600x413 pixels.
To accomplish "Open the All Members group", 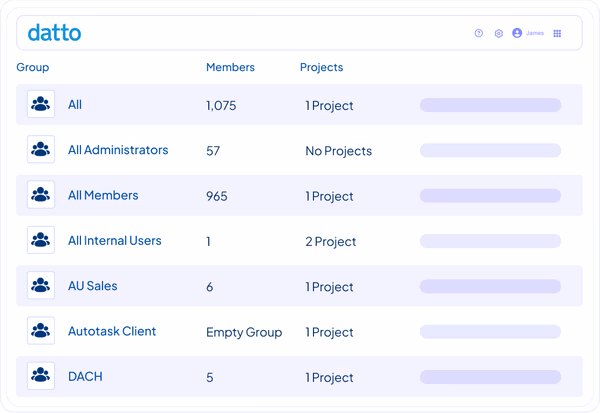I will (x=103, y=195).
